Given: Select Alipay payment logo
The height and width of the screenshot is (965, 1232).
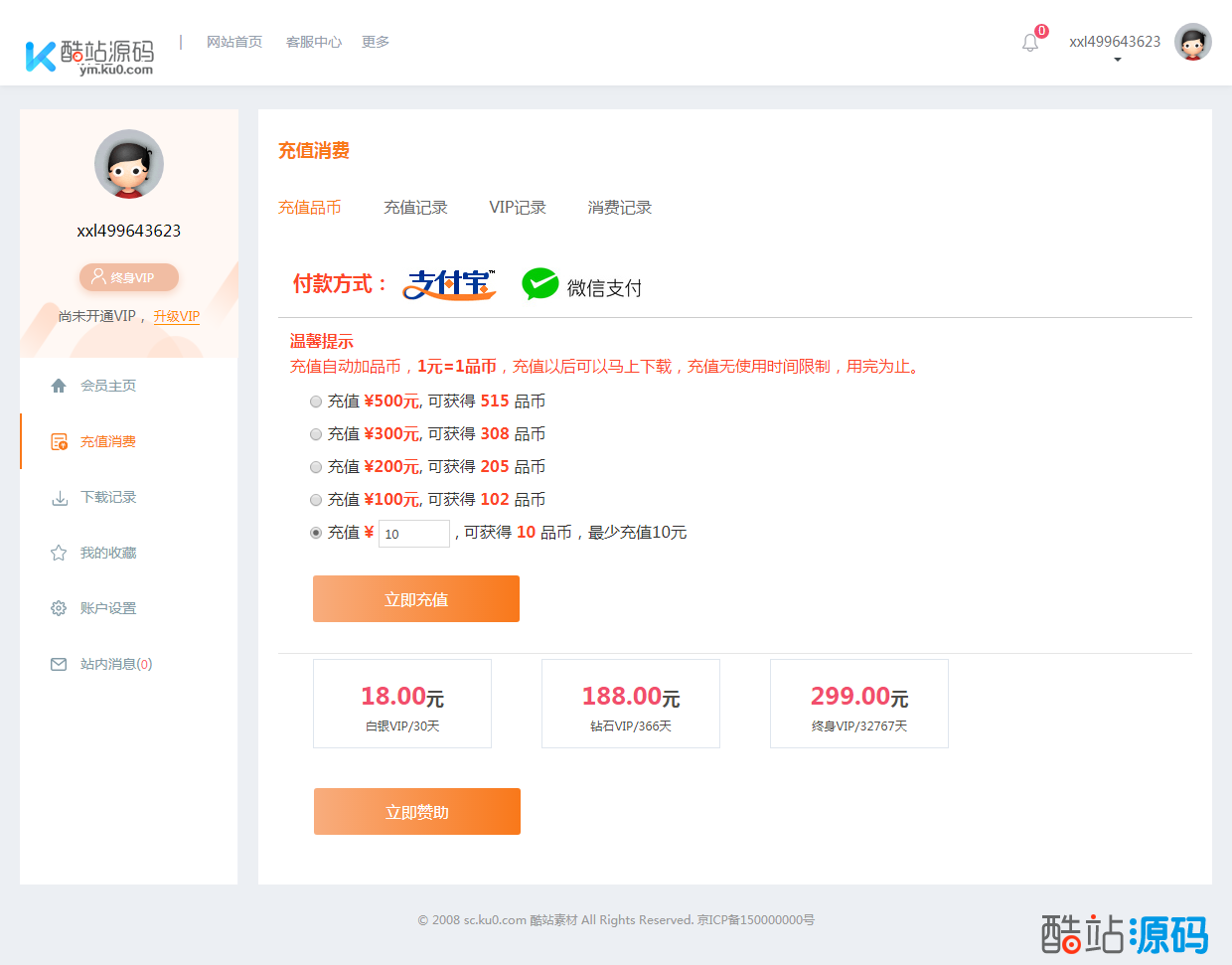Looking at the screenshot, I should click(449, 284).
